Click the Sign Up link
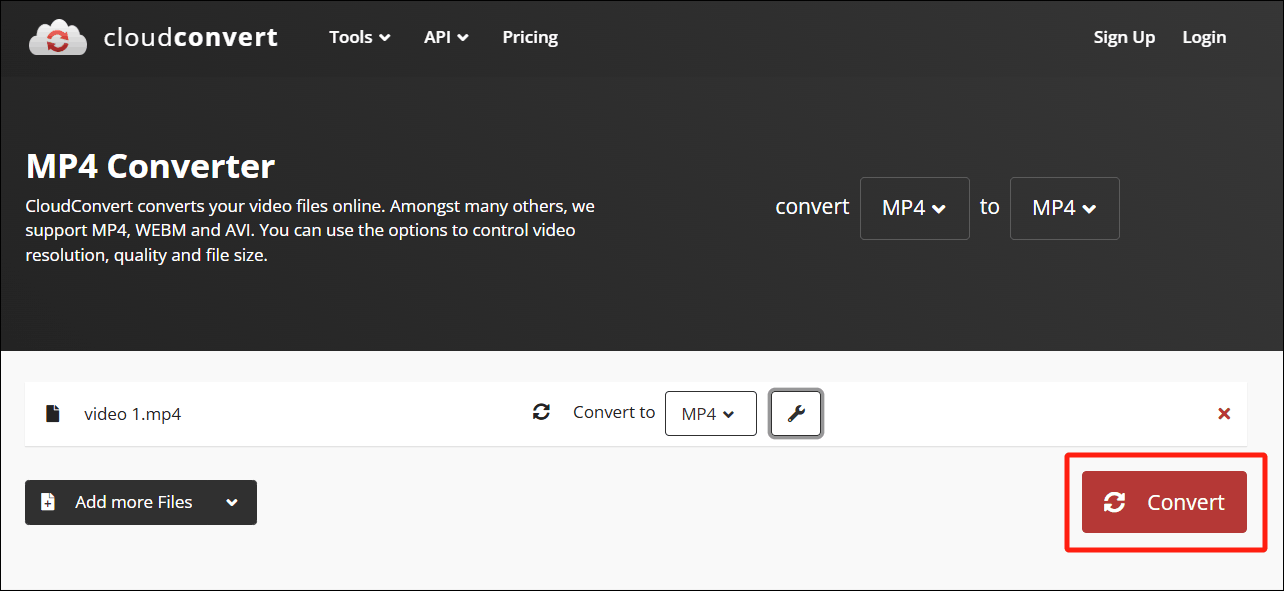1284x591 pixels. point(1124,37)
